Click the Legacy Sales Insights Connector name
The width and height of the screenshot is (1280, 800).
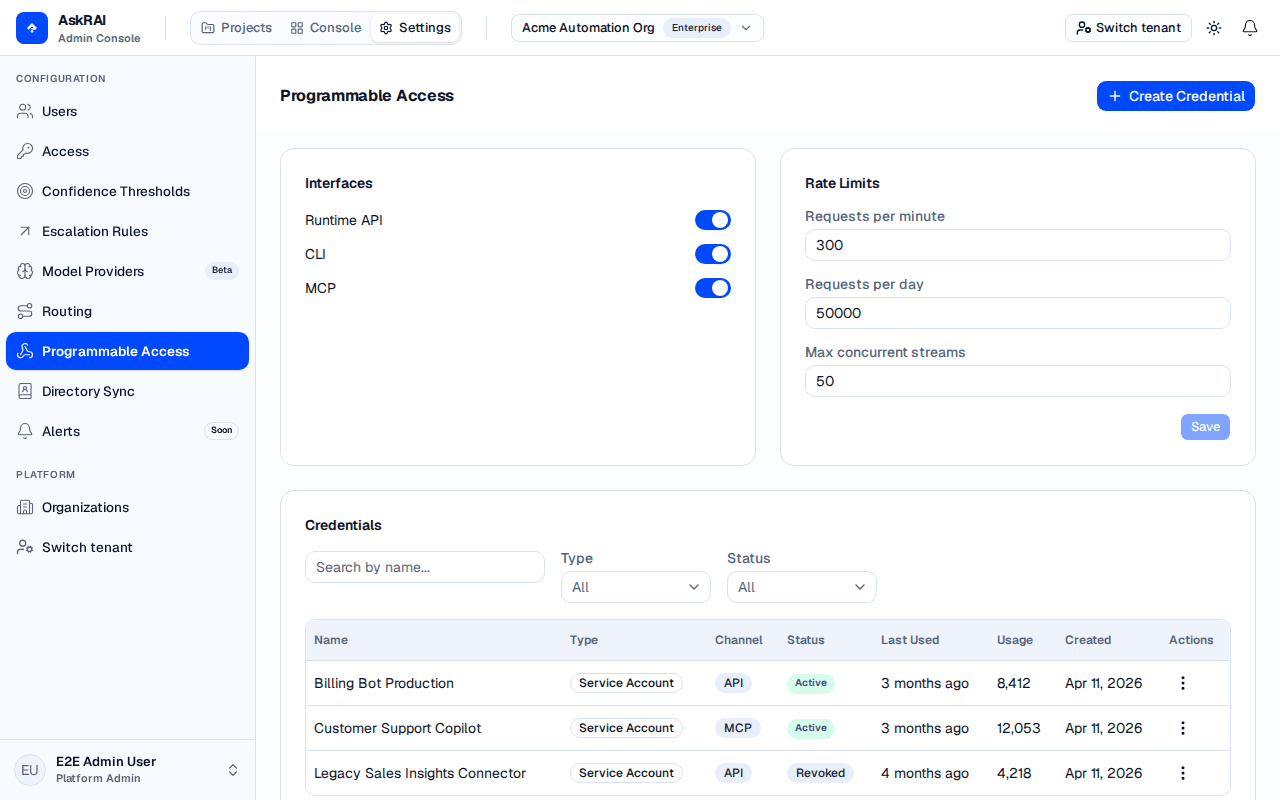[420, 773]
